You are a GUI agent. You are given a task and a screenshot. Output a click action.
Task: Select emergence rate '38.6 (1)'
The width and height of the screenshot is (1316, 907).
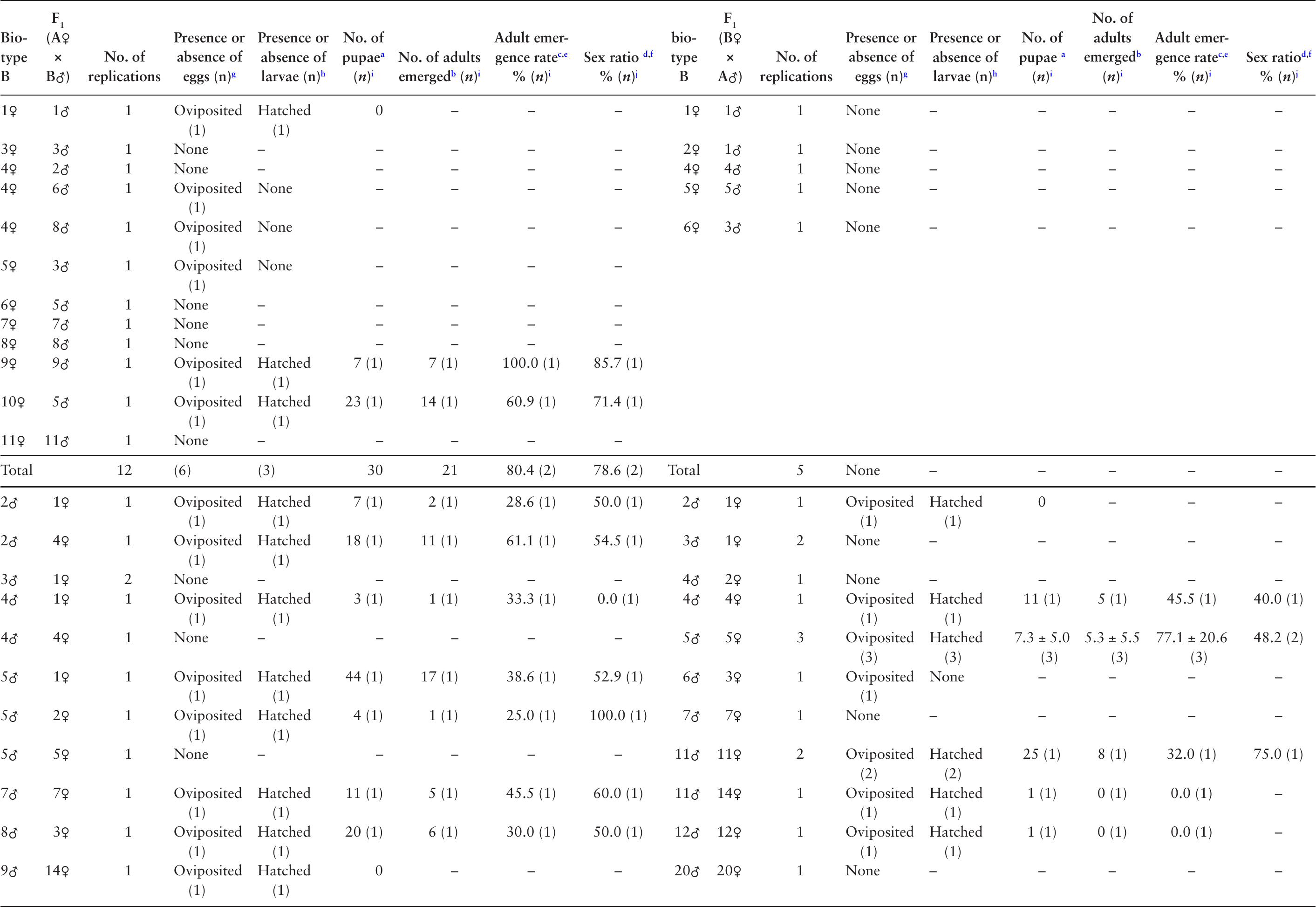pos(531,676)
